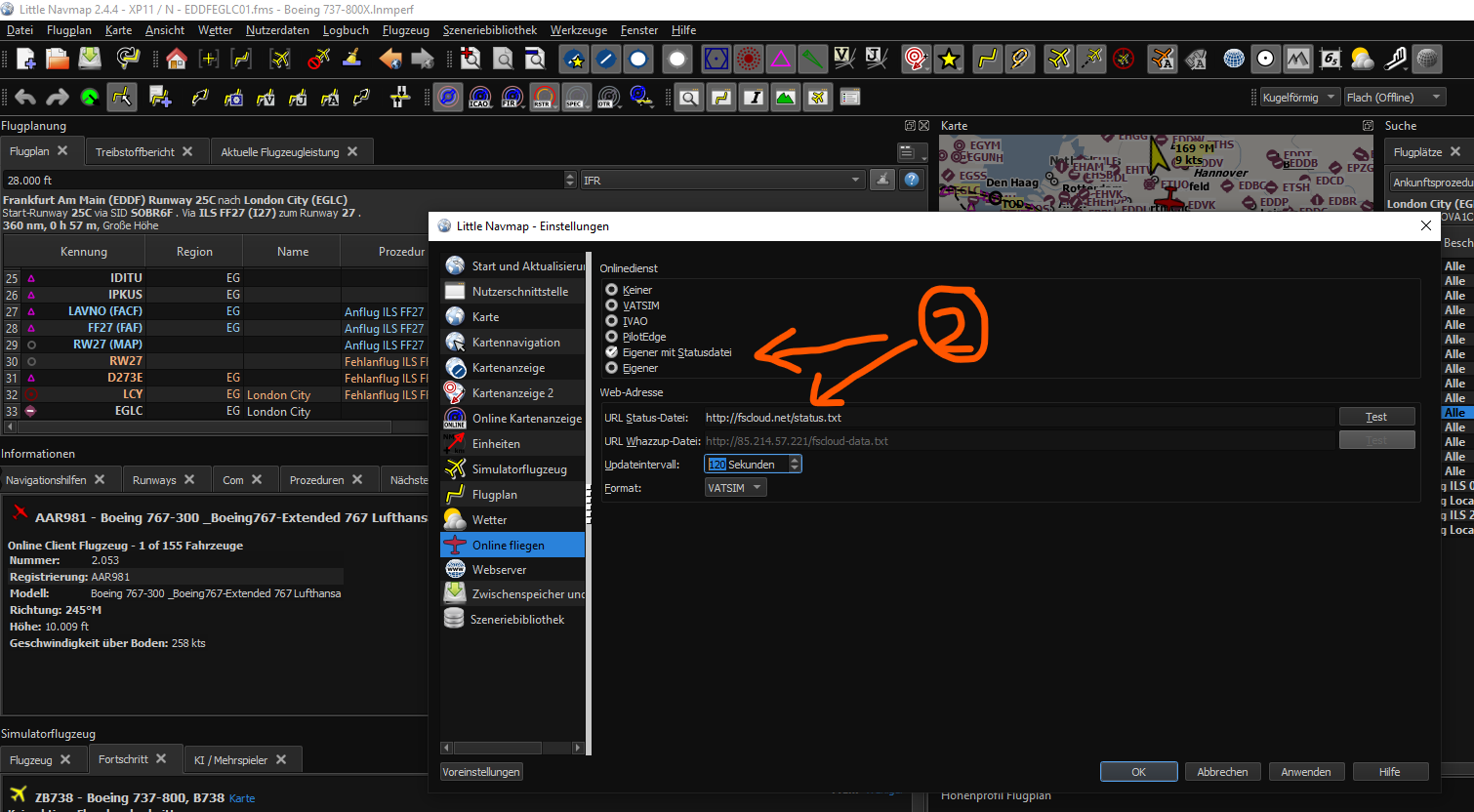
Task: Select Wetter in the settings list
Action: pos(489,520)
